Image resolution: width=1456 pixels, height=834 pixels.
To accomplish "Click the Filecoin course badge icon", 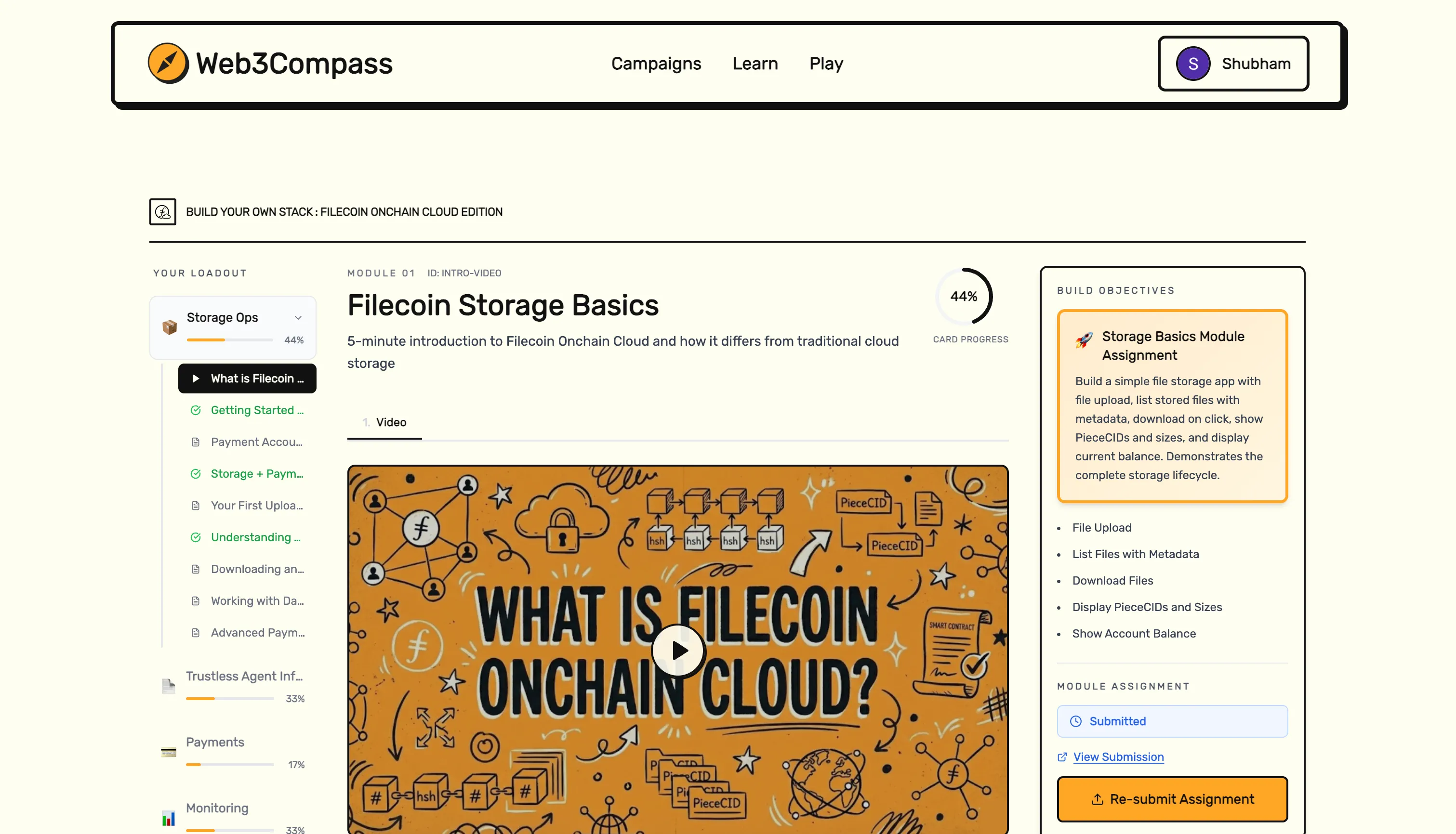I will 163,212.
